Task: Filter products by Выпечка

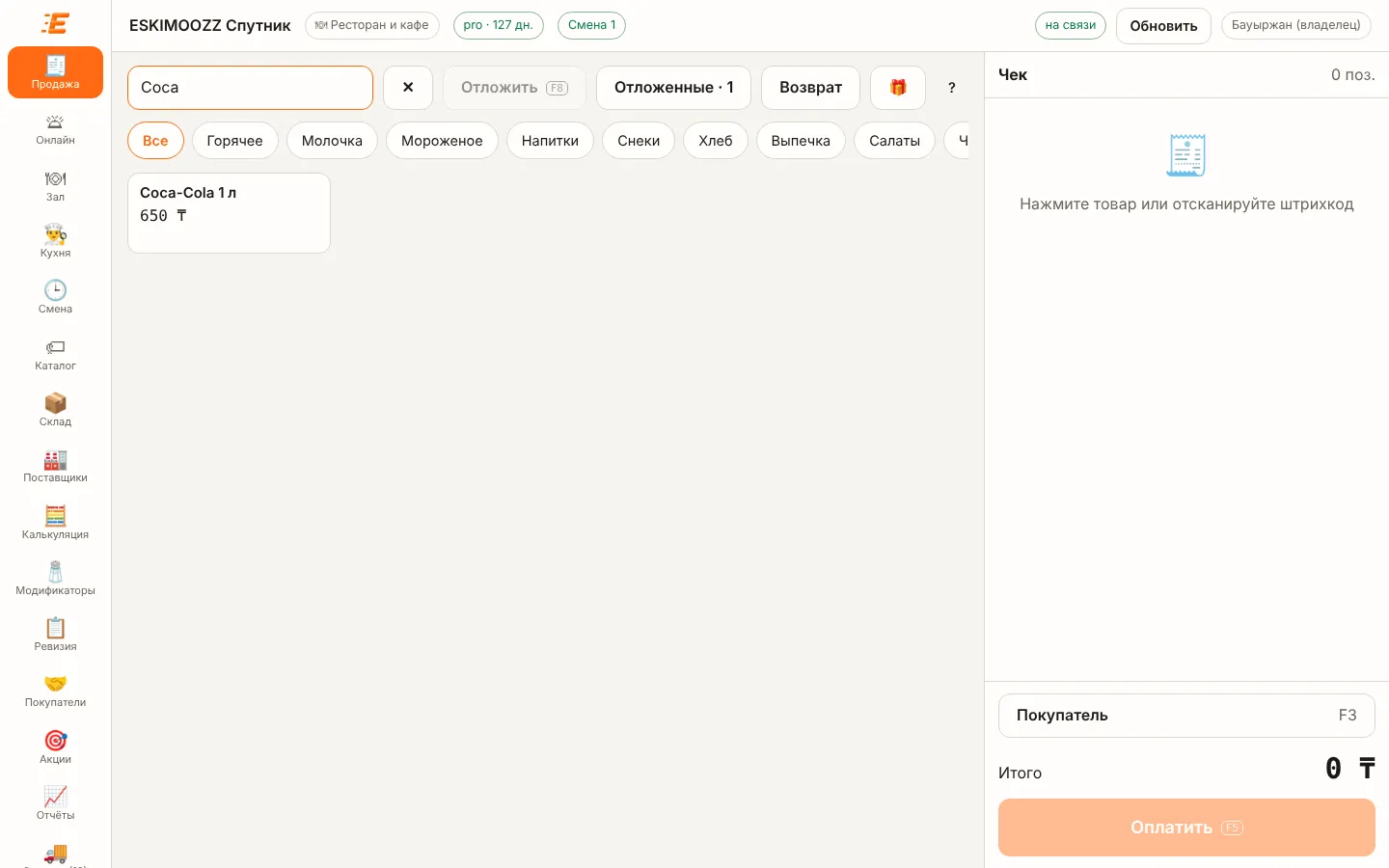Action: pyautogui.click(x=801, y=141)
